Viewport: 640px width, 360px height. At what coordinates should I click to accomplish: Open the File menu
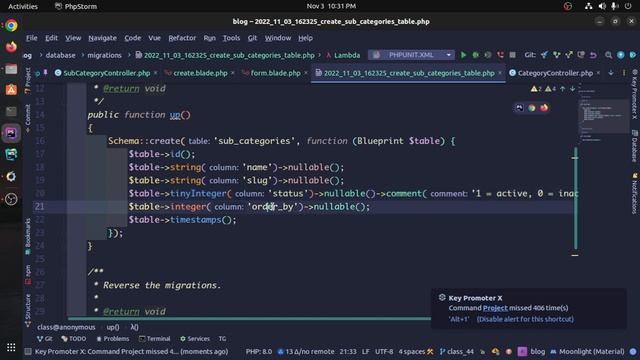31,38
